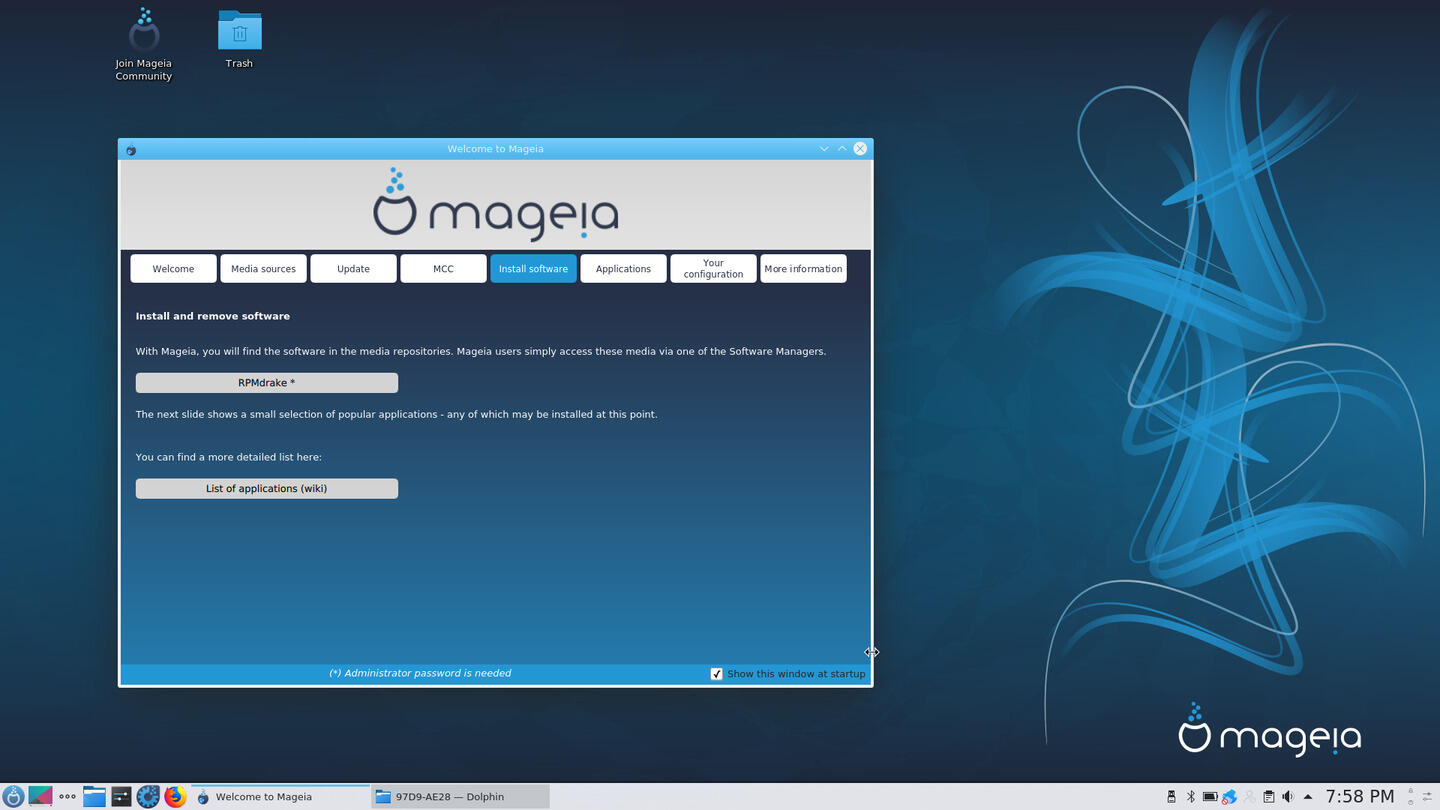This screenshot has height=810, width=1440.
Task: Click the 'Install and remove software' heading
Action: point(213,316)
